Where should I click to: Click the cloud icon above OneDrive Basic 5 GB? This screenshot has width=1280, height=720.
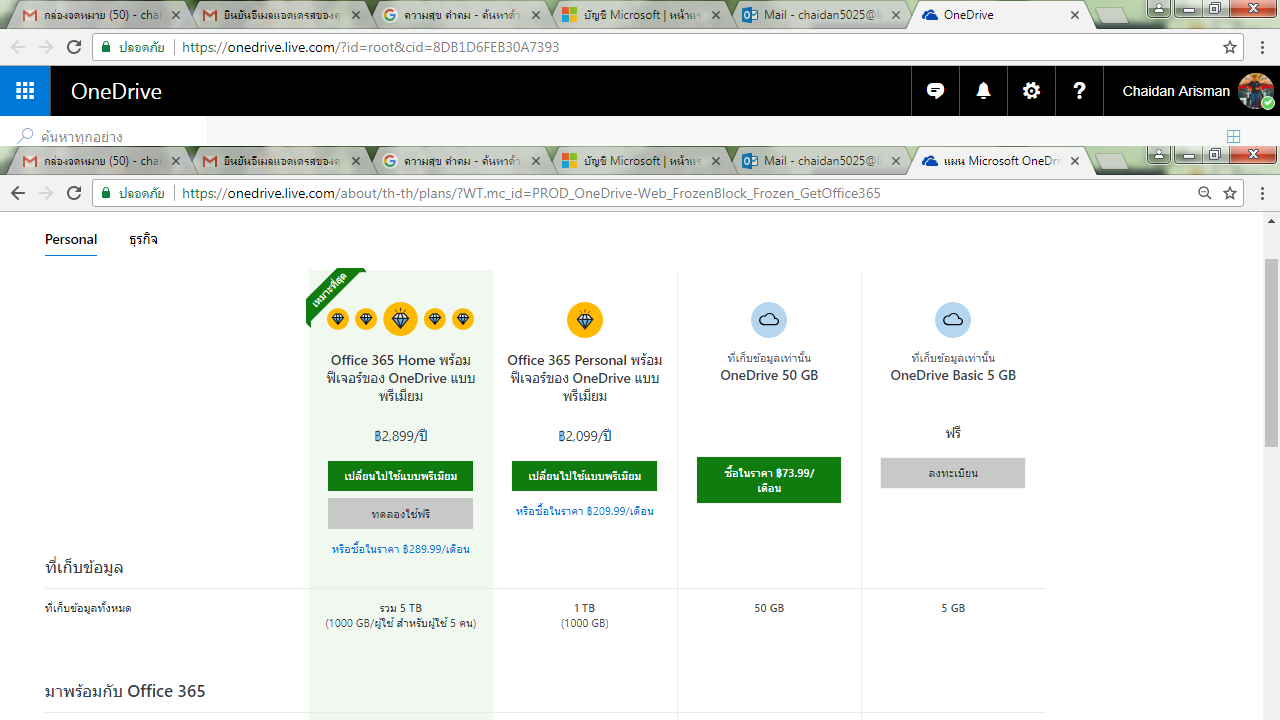[952, 319]
